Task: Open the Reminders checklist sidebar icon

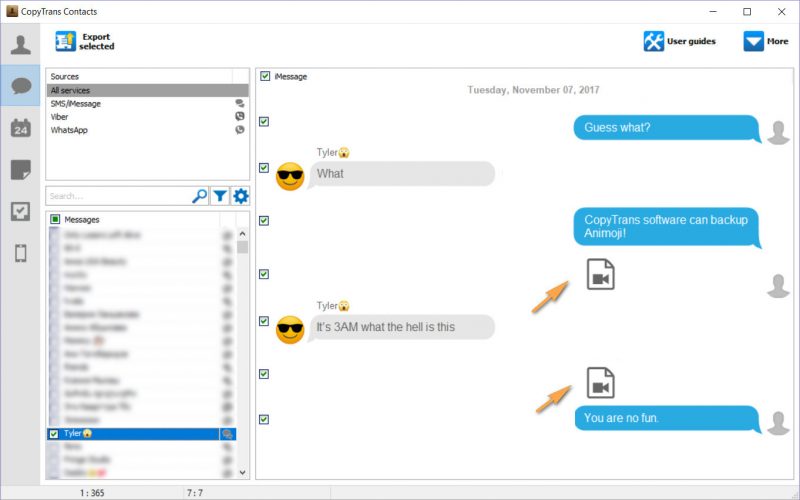Action: [20, 211]
